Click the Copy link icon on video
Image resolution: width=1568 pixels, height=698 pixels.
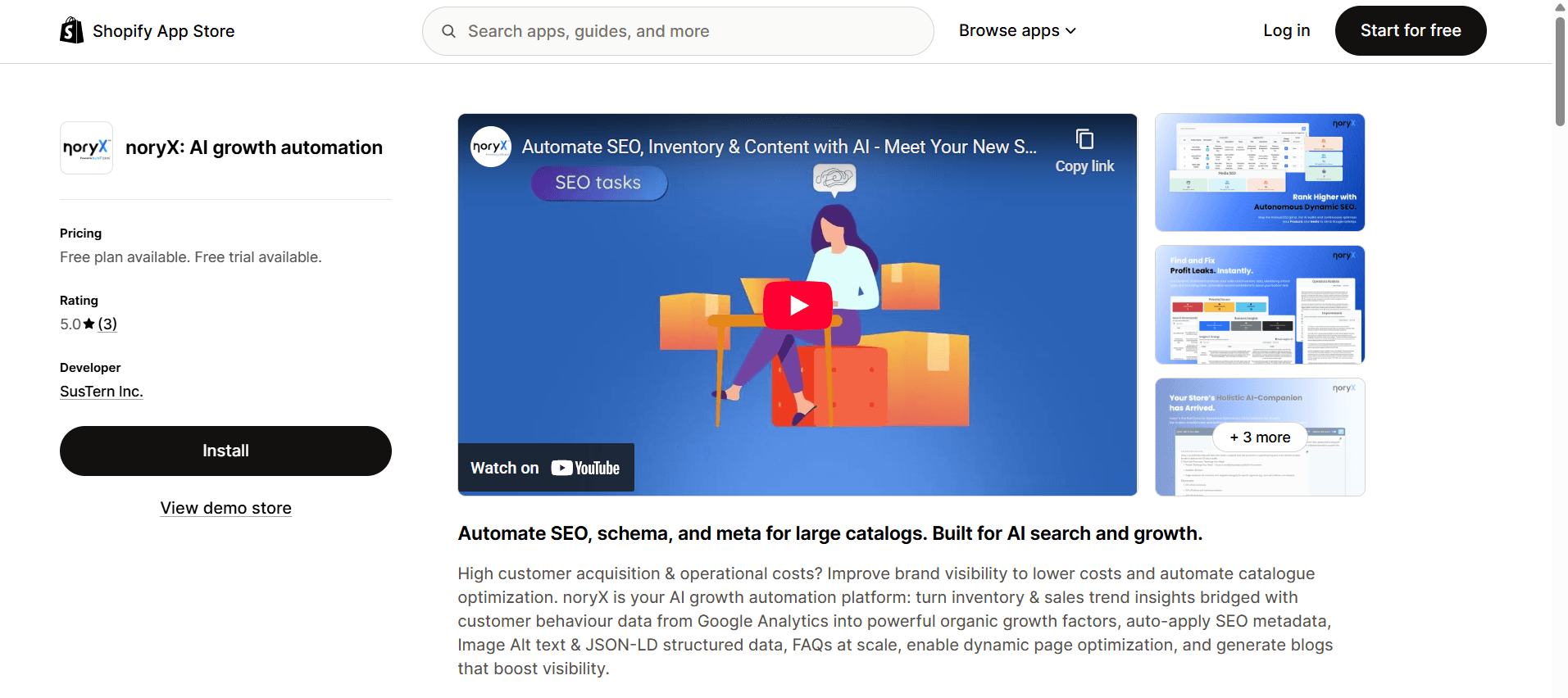point(1084,140)
